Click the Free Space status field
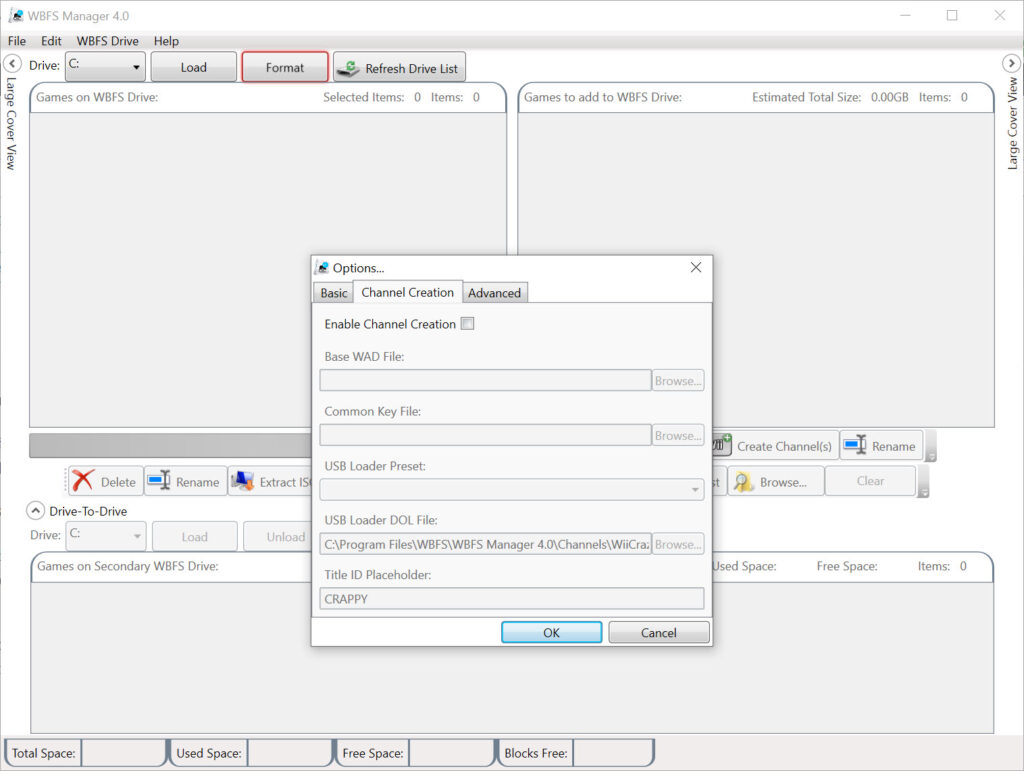This screenshot has width=1024, height=771. (x=451, y=753)
